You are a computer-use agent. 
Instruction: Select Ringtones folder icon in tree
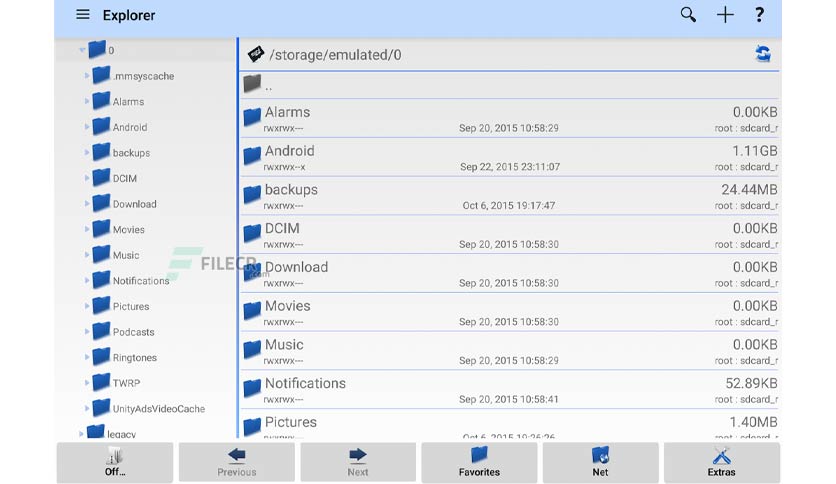[101, 357]
